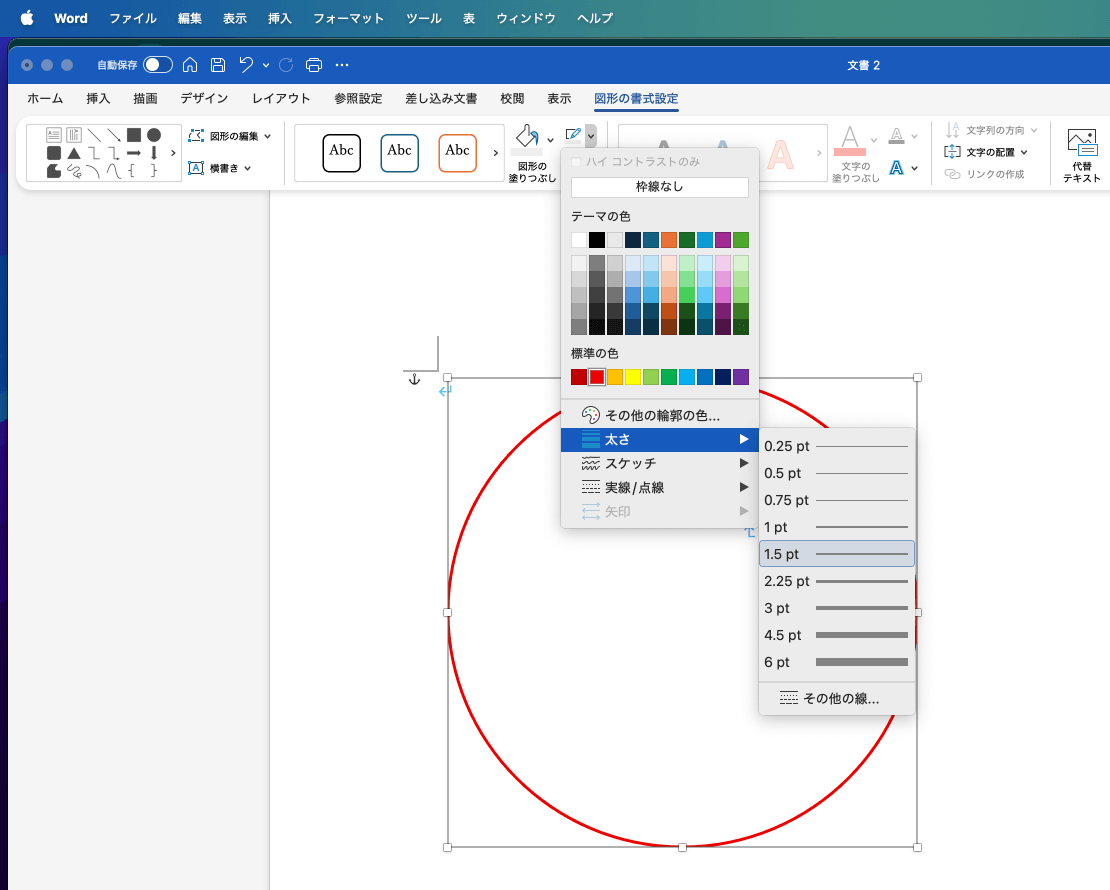Set line weight to 2.25 pt
Image resolution: width=1110 pixels, height=890 pixels.
837,581
